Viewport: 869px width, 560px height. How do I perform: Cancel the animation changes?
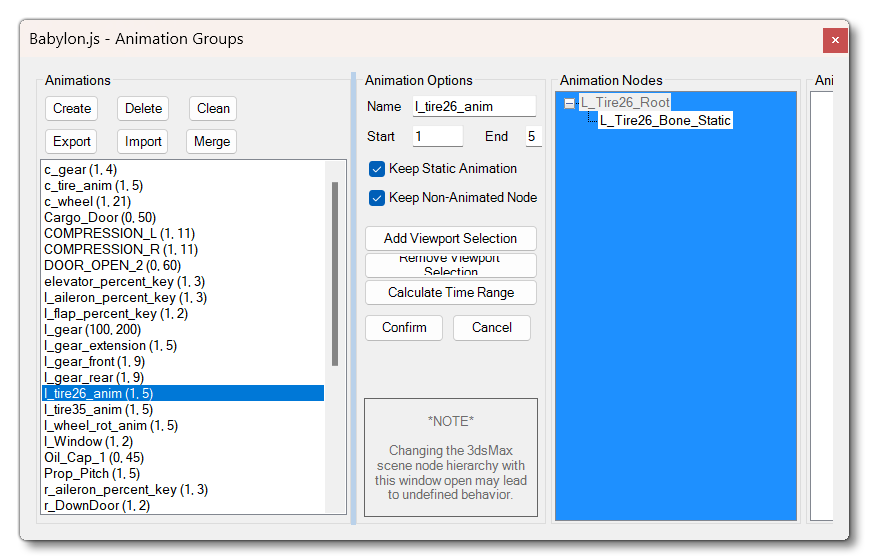pos(491,327)
